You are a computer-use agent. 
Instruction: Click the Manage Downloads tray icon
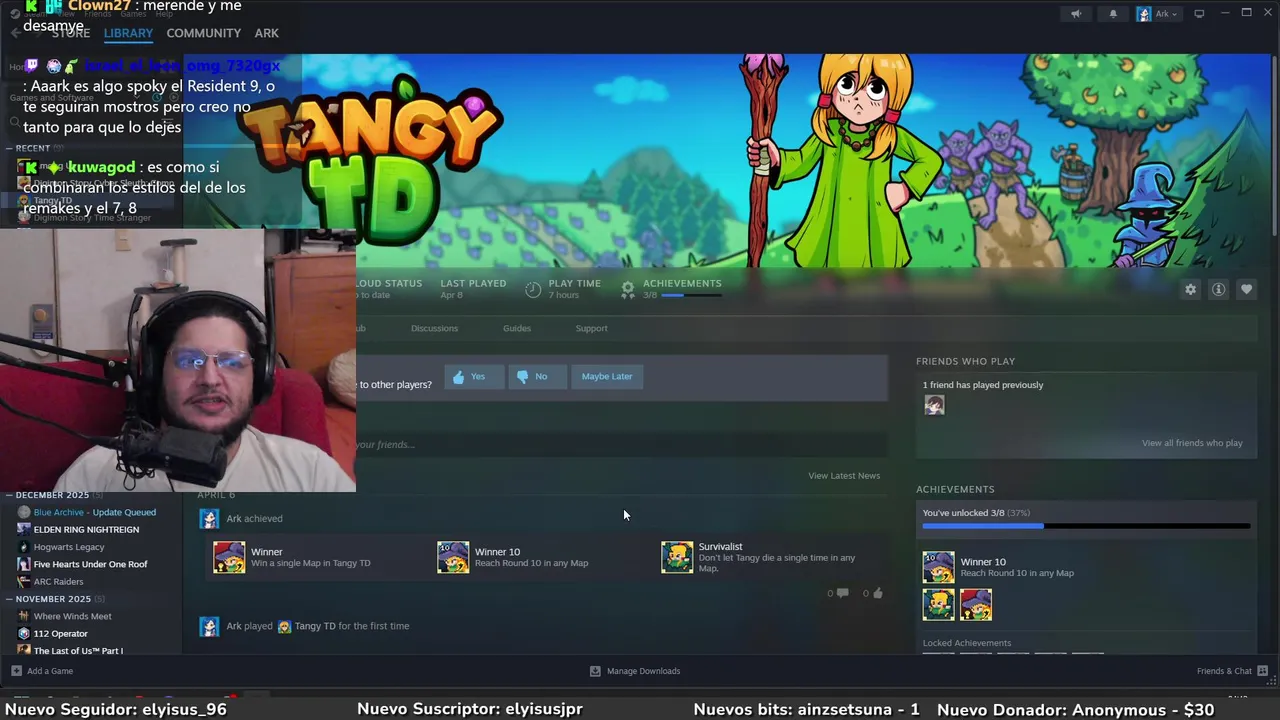[x=595, y=671]
